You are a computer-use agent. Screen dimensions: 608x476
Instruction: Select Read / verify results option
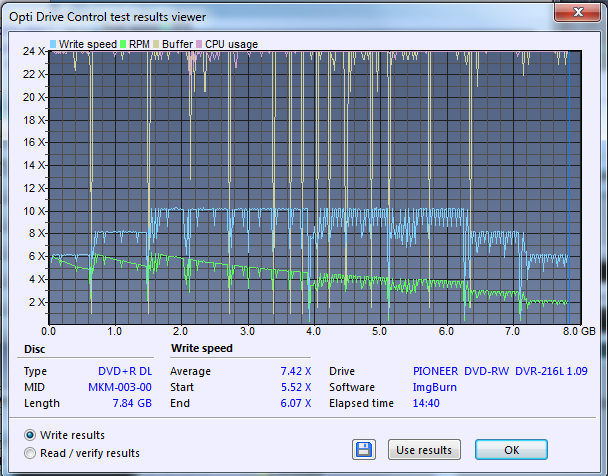click(30, 453)
